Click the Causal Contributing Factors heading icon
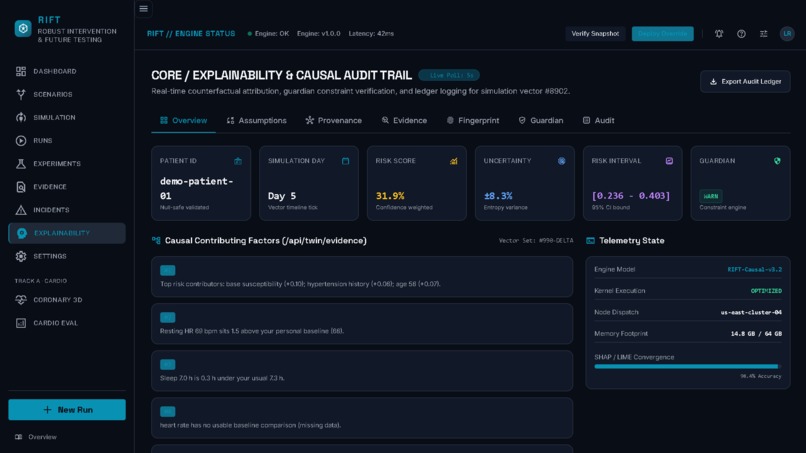The height and width of the screenshot is (453, 806). 156,241
